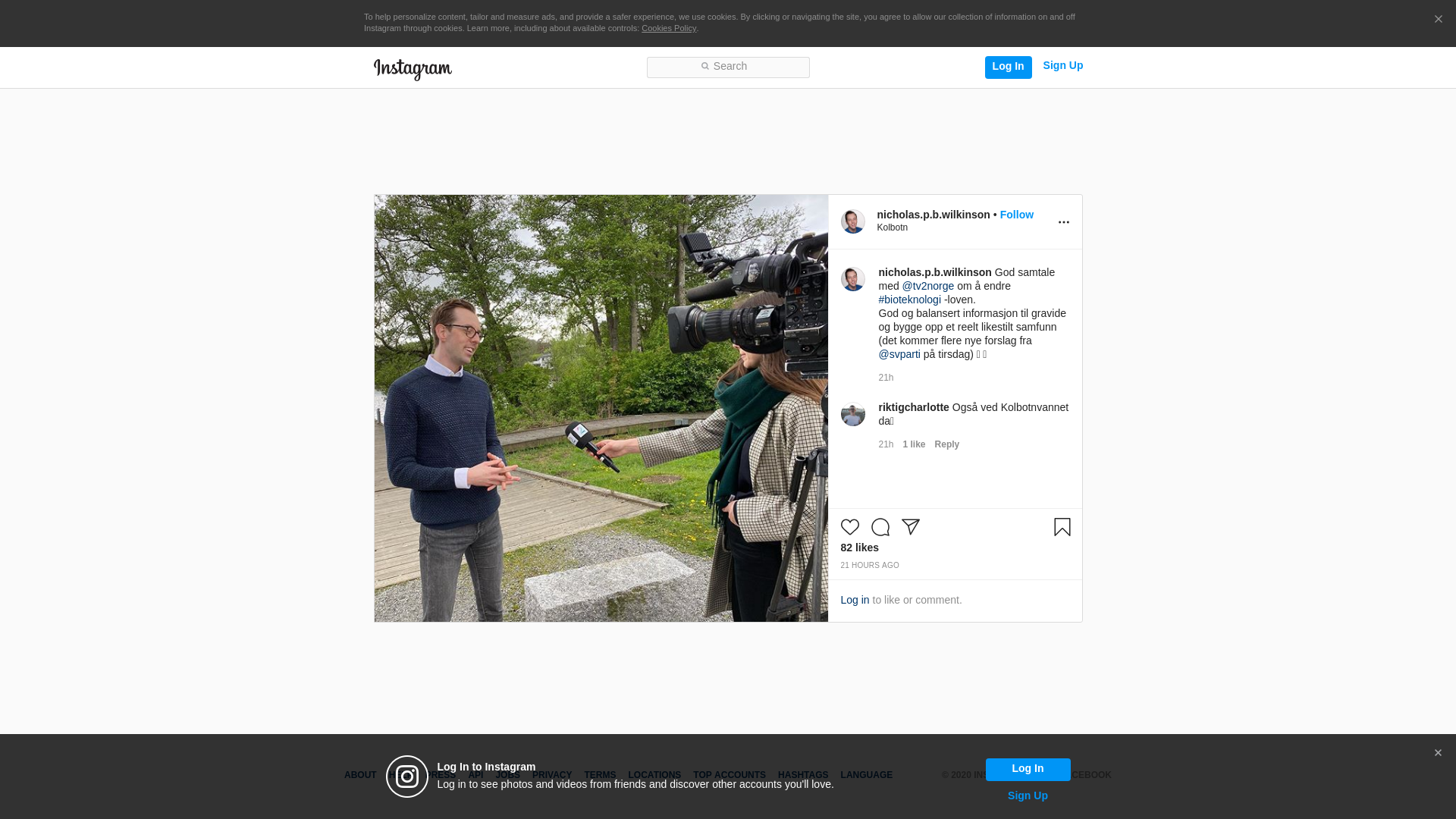Open the TOP ACCOUNTS footer link

(x=729, y=775)
